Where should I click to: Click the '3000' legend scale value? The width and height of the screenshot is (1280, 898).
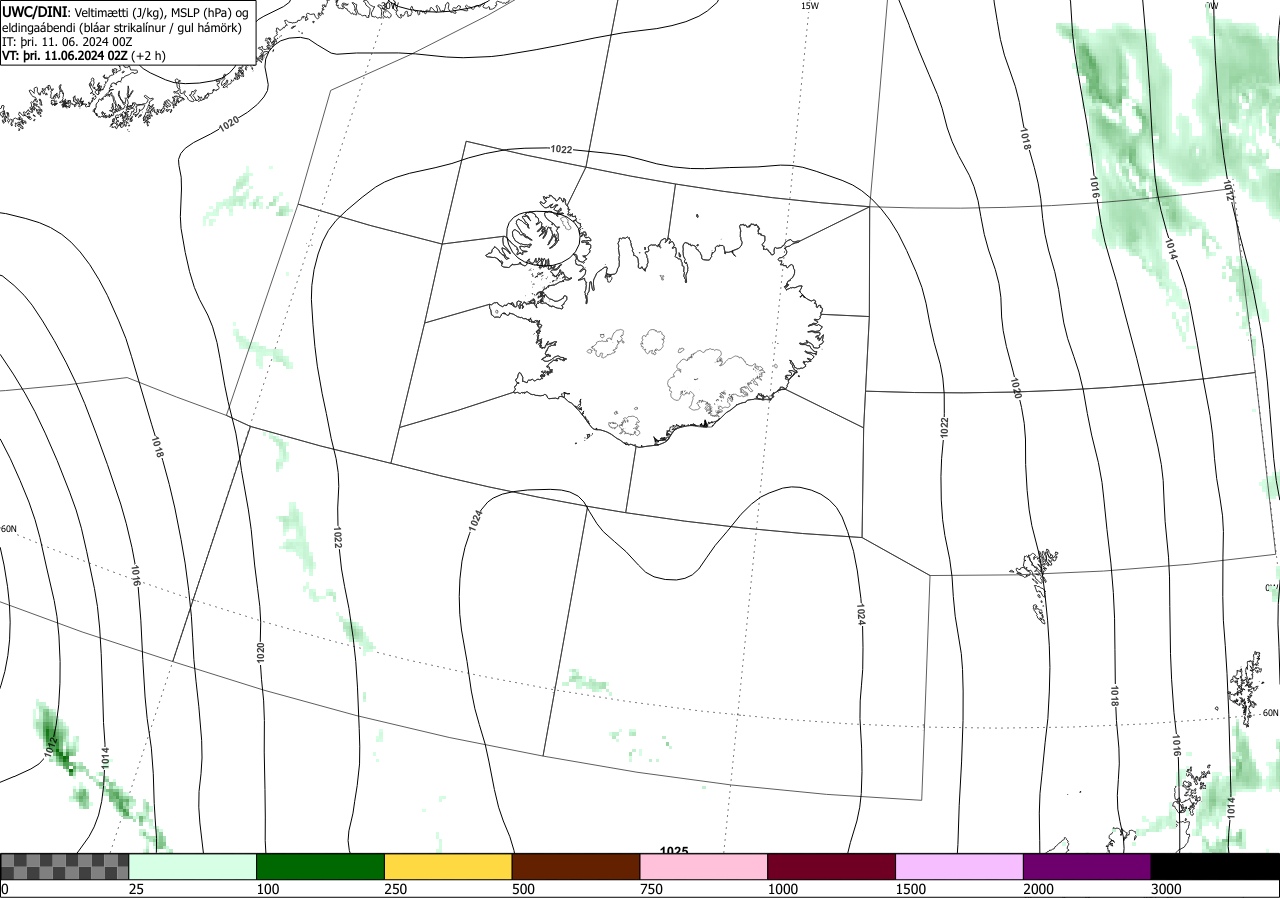point(1167,889)
